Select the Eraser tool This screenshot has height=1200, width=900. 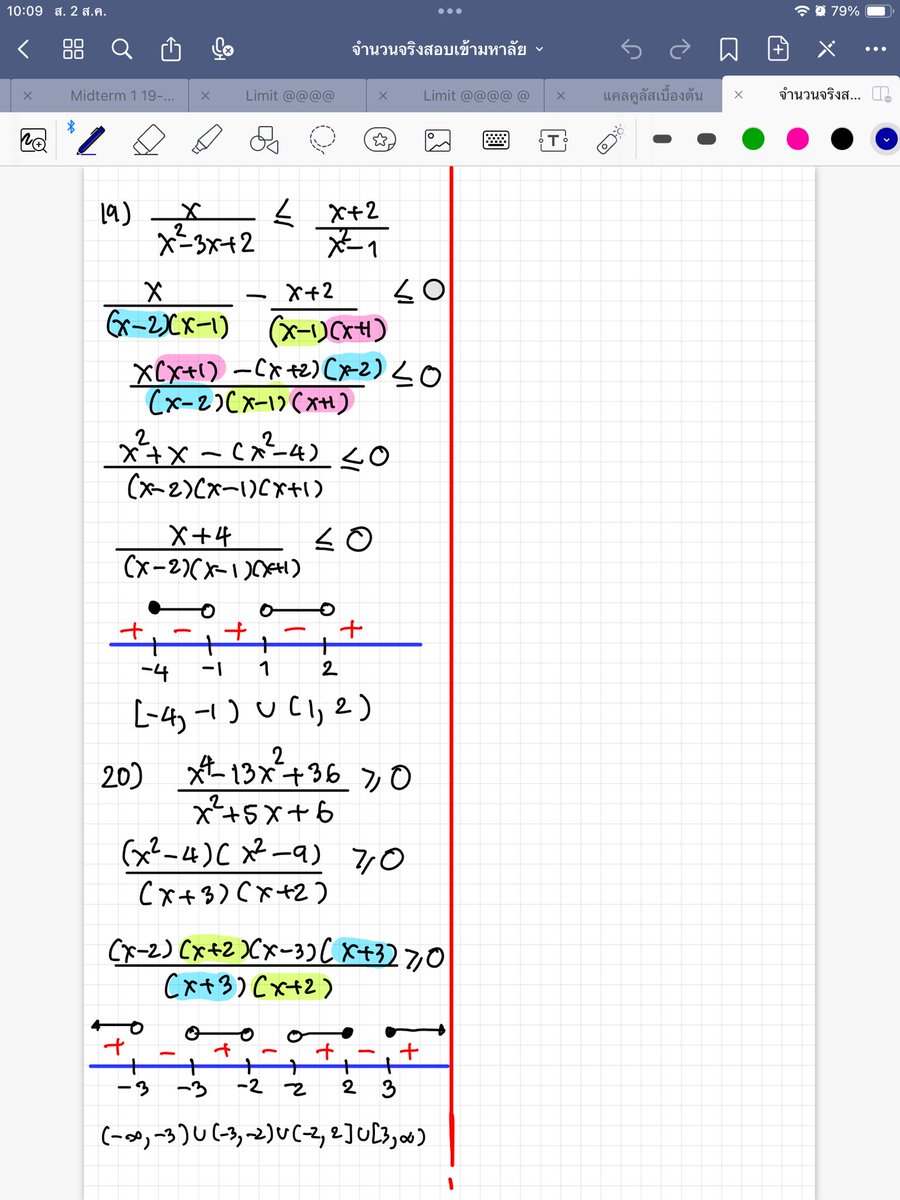click(x=148, y=139)
